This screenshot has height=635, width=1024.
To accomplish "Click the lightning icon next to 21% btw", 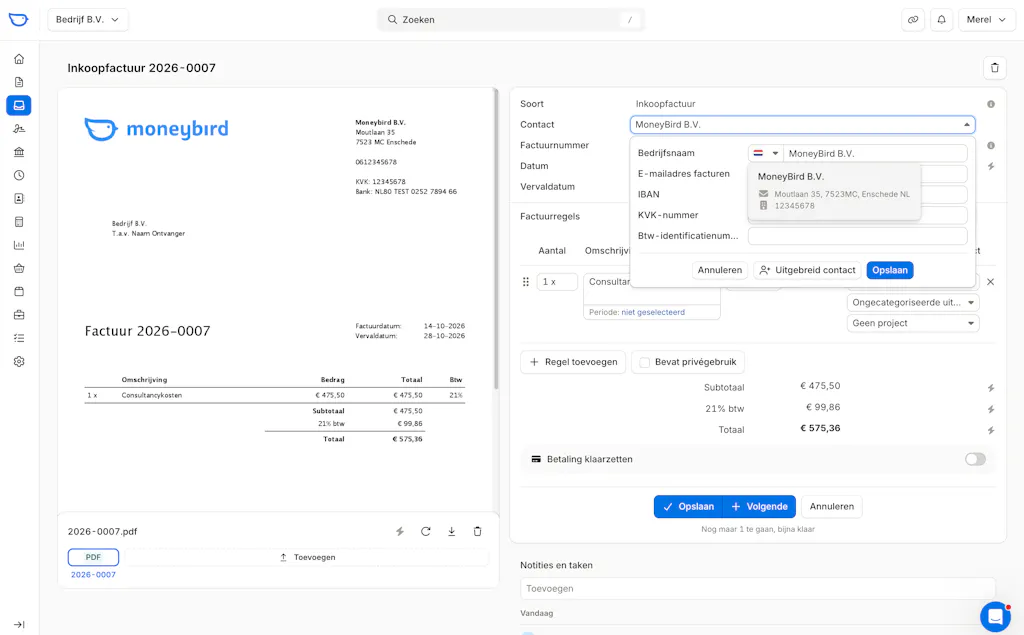I will pos(991,410).
